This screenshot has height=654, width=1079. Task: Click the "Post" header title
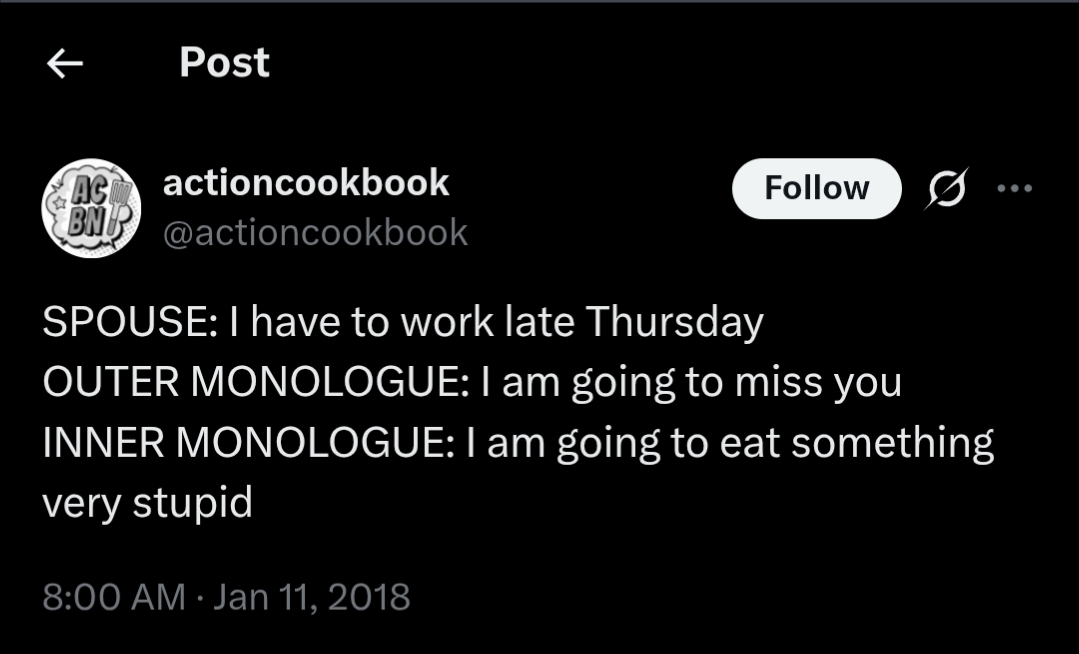click(x=224, y=63)
